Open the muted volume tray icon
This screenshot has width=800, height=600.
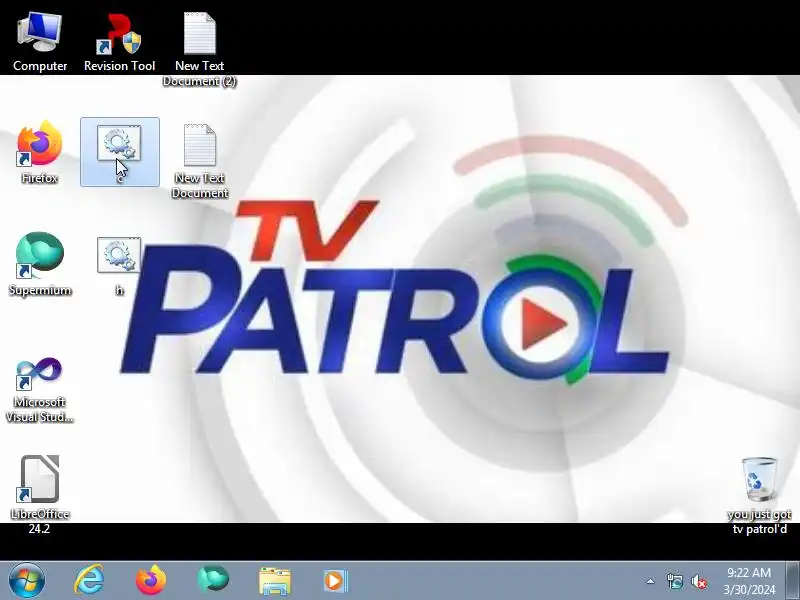coord(698,581)
